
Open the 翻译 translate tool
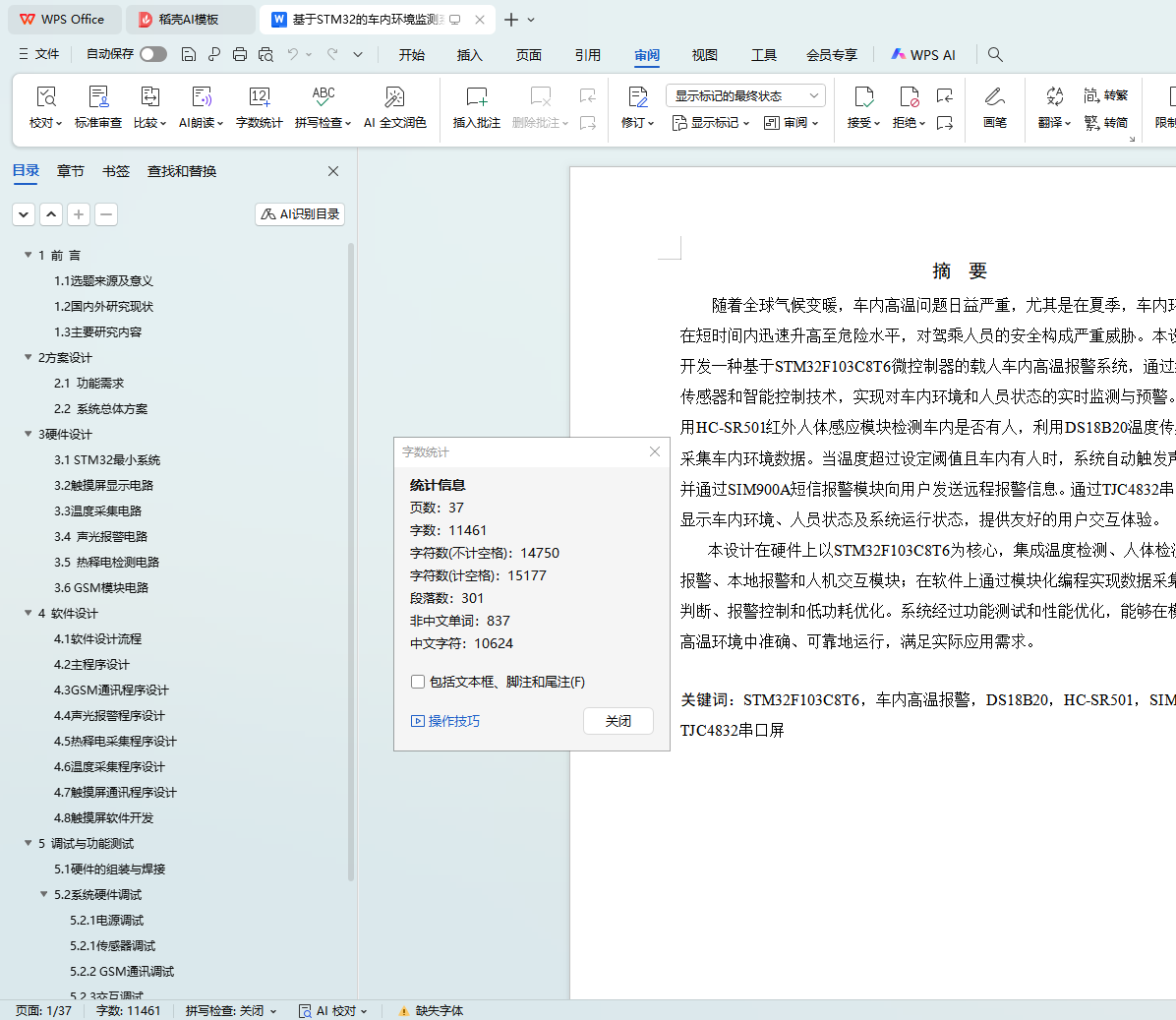[x=1054, y=97]
